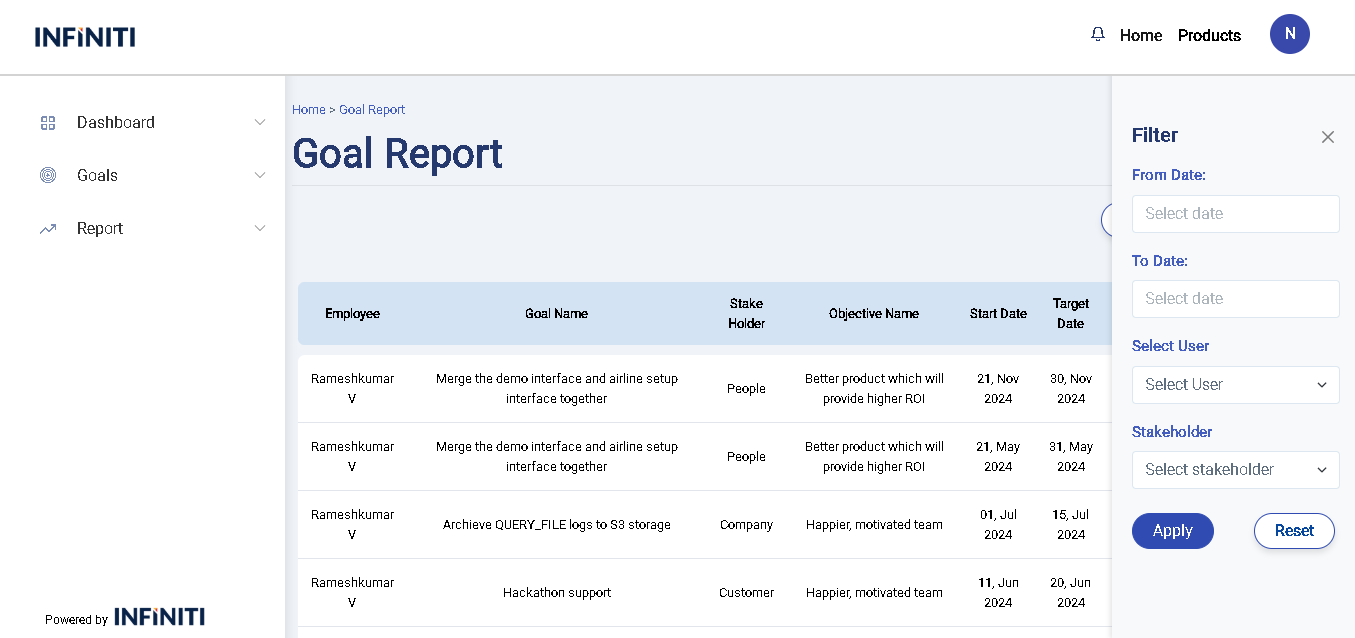Expand the Dashboard menu chevron

coord(260,123)
